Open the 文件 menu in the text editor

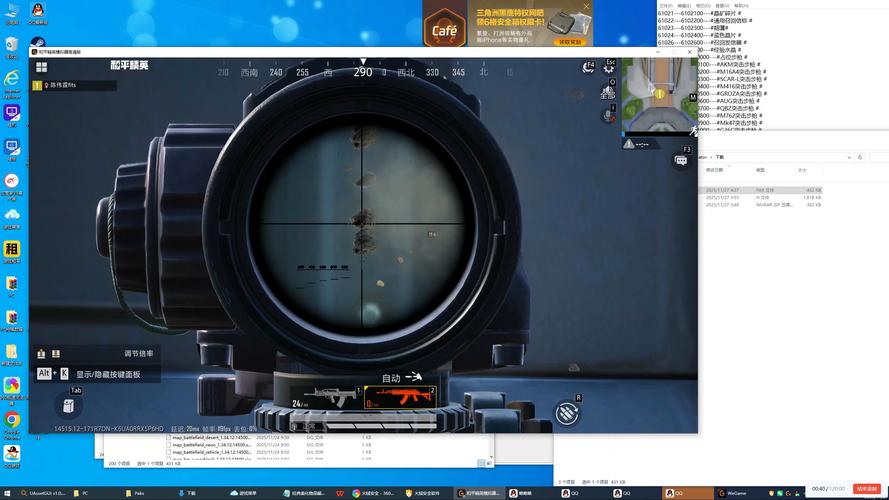(x=666, y=6)
